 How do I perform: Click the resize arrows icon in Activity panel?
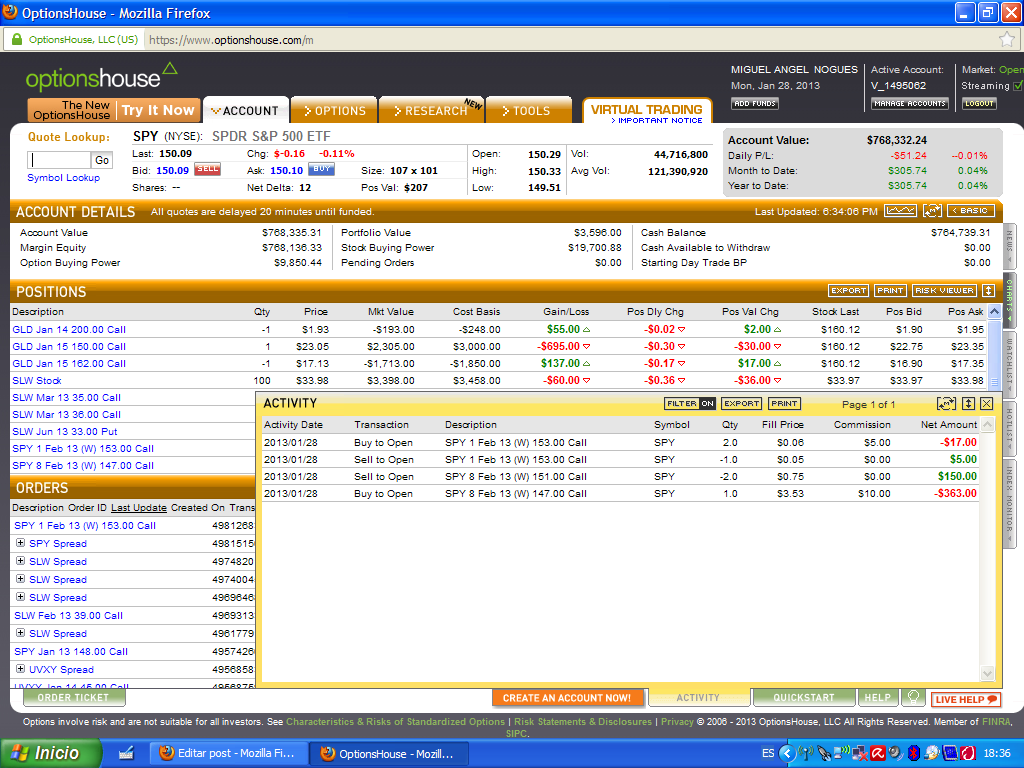pos(968,404)
